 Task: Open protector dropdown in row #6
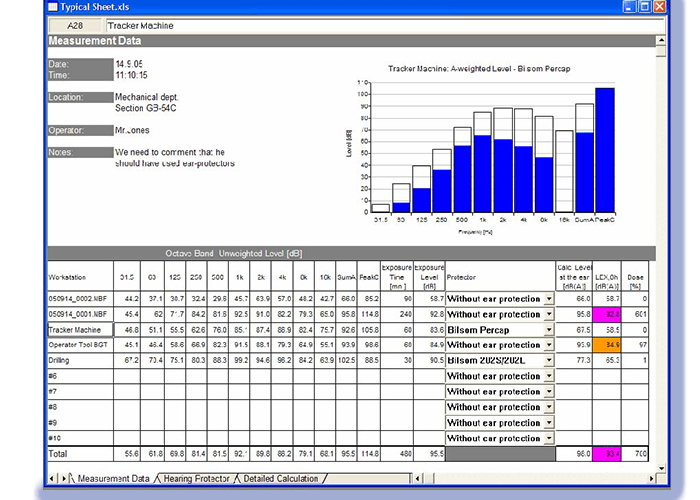point(549,376)
